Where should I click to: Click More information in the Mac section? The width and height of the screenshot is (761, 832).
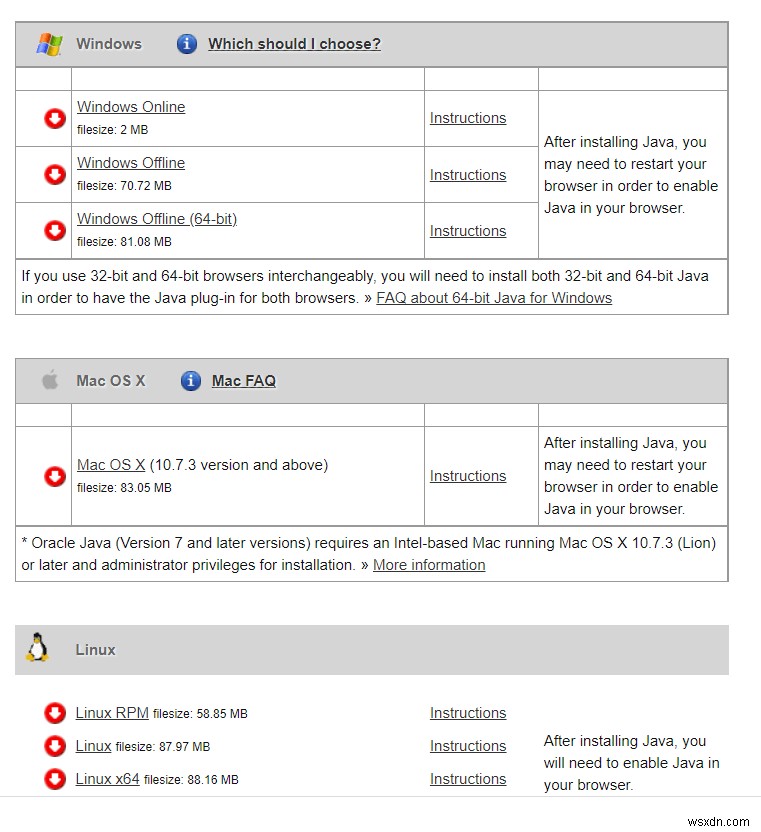(428, 565)
